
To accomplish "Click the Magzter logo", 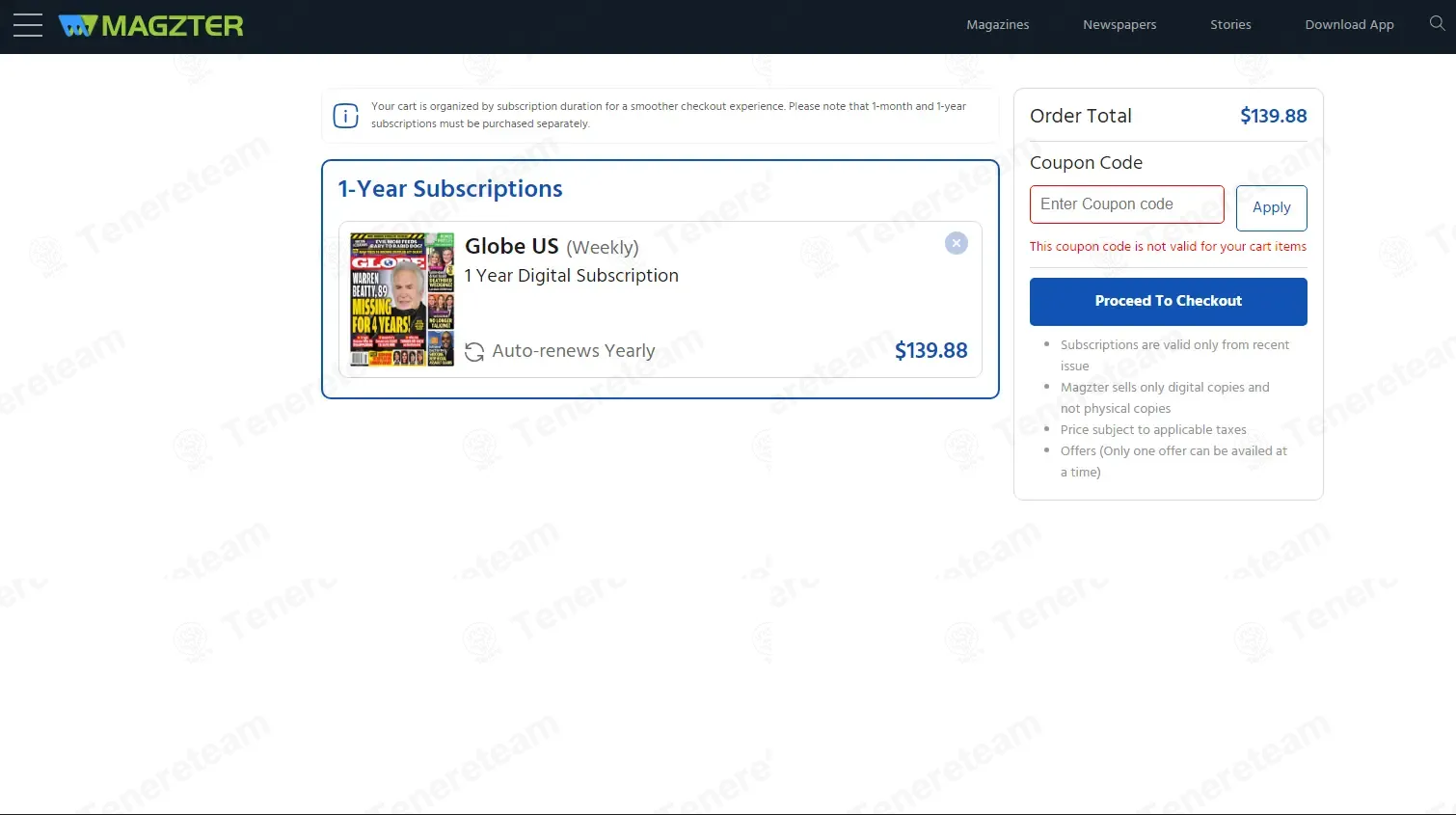I will pos(150,25).
